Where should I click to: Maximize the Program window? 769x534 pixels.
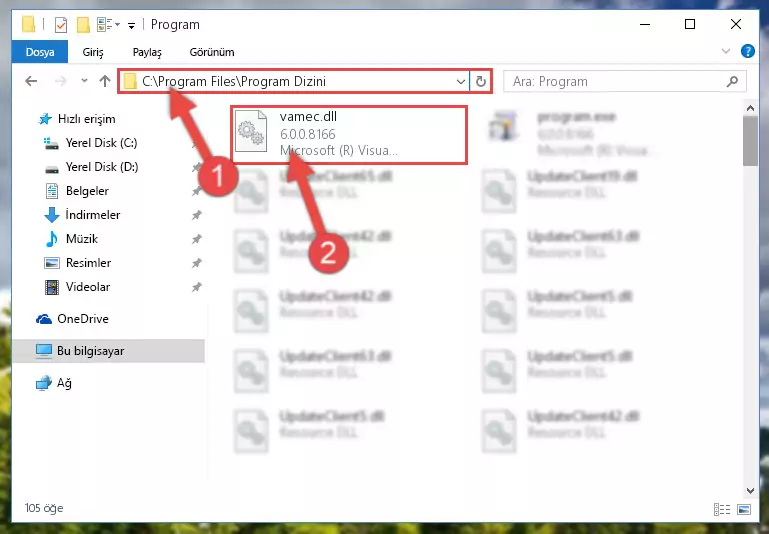click(x=690, y=24)
